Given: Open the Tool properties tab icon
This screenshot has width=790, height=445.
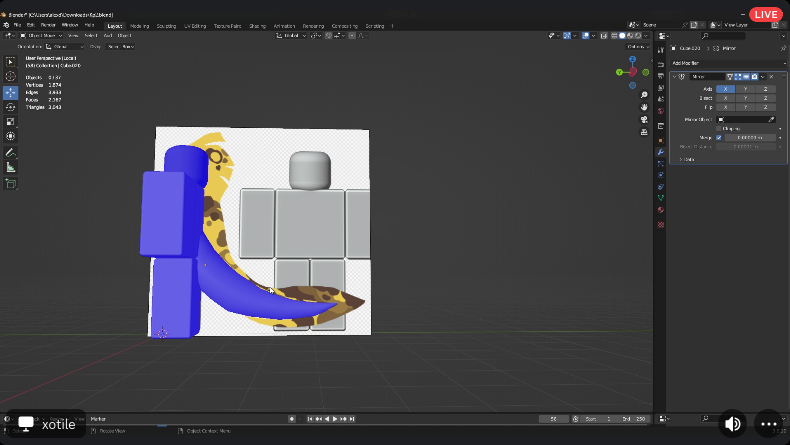Looking at the screenshot, I should pos(661,50).
